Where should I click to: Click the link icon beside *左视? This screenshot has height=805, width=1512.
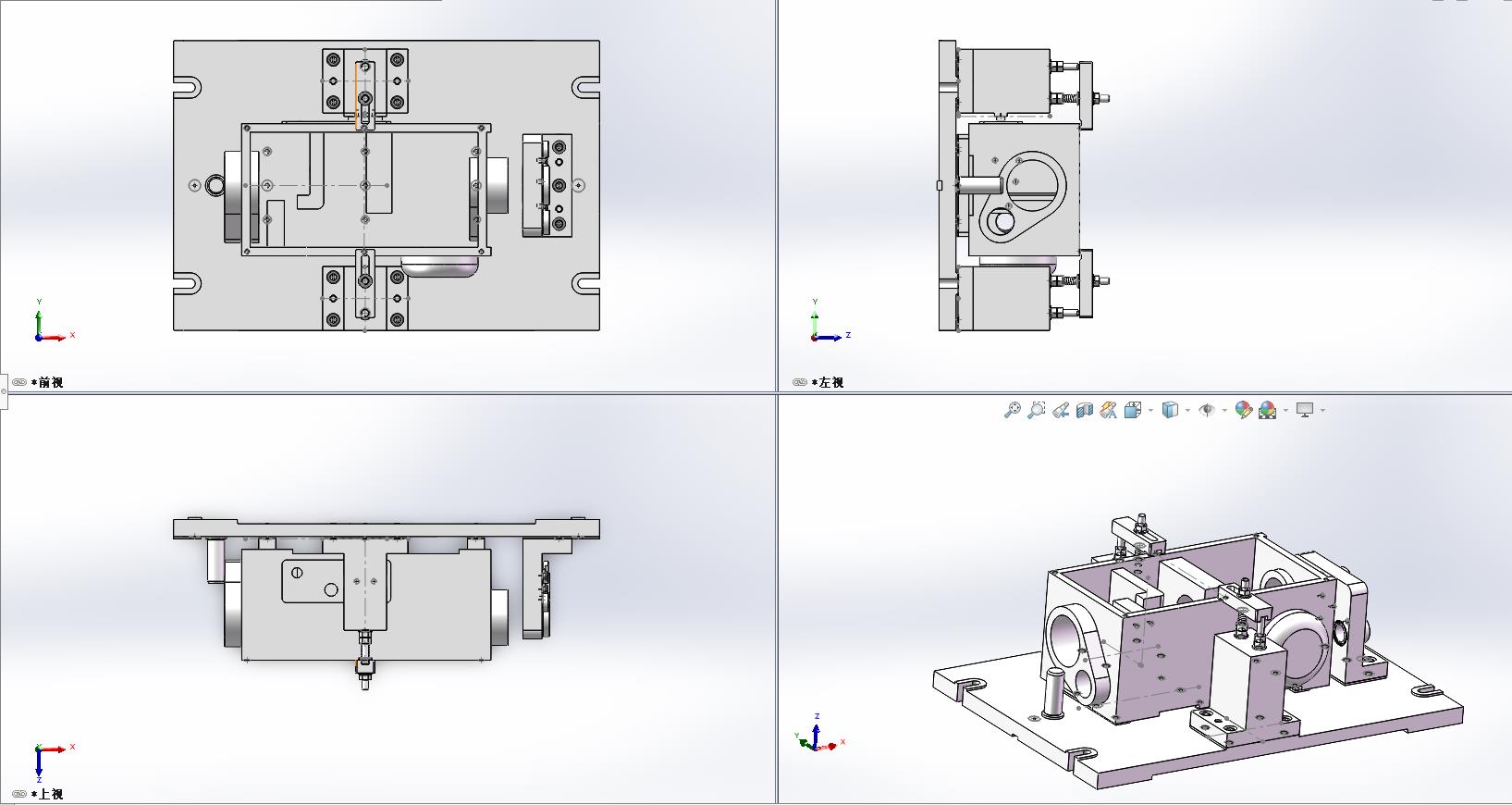(800, 382)
